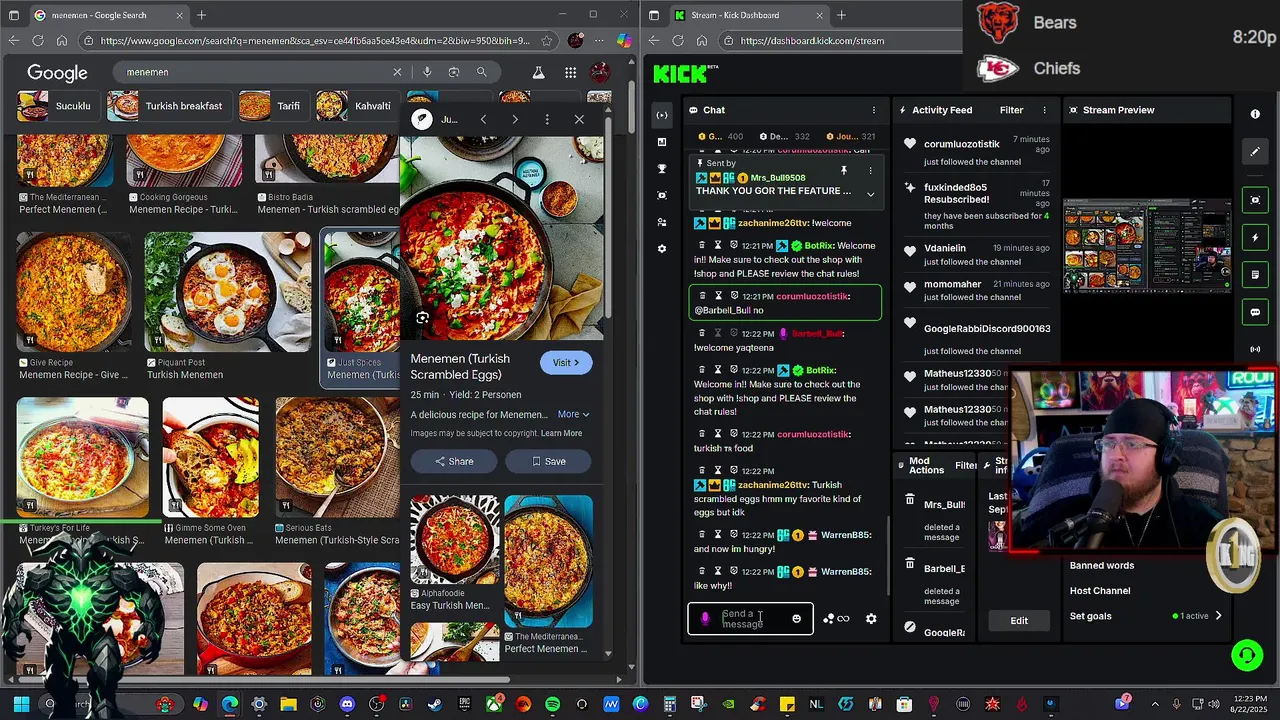Share the Menemen image result

click(453, 461)
